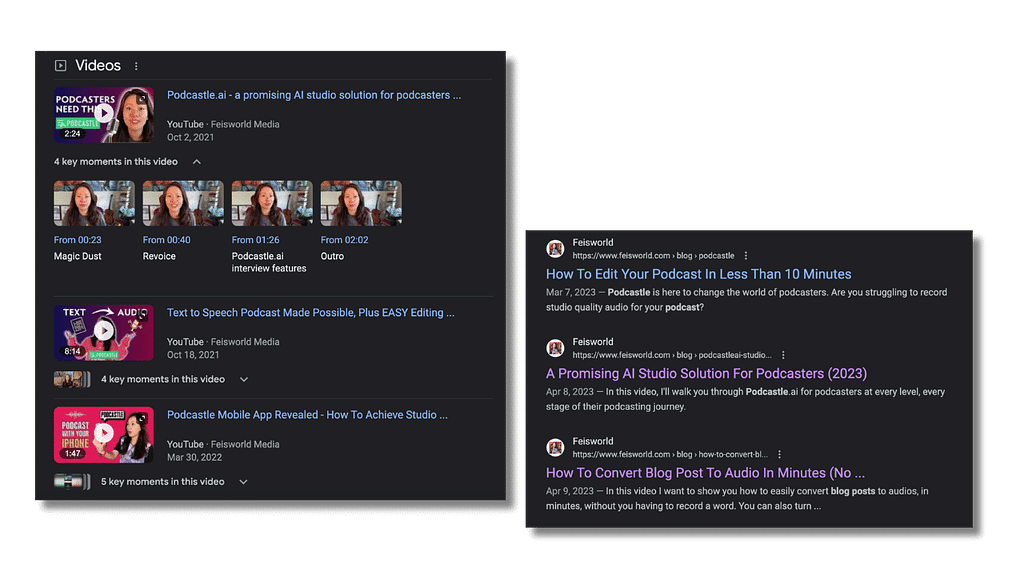The image size is (1024, 576).
Task: Open the Videos section three-dot menu
Action: tap(136, 66)
